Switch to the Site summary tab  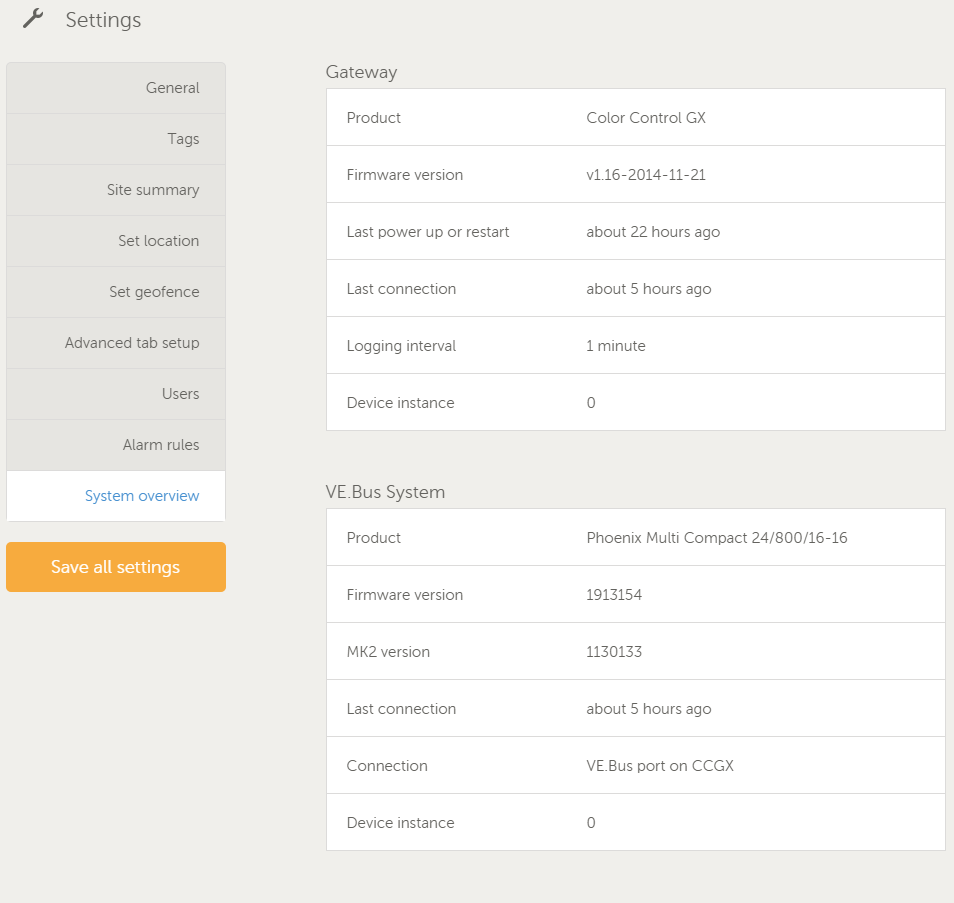(x=116, y=190)
